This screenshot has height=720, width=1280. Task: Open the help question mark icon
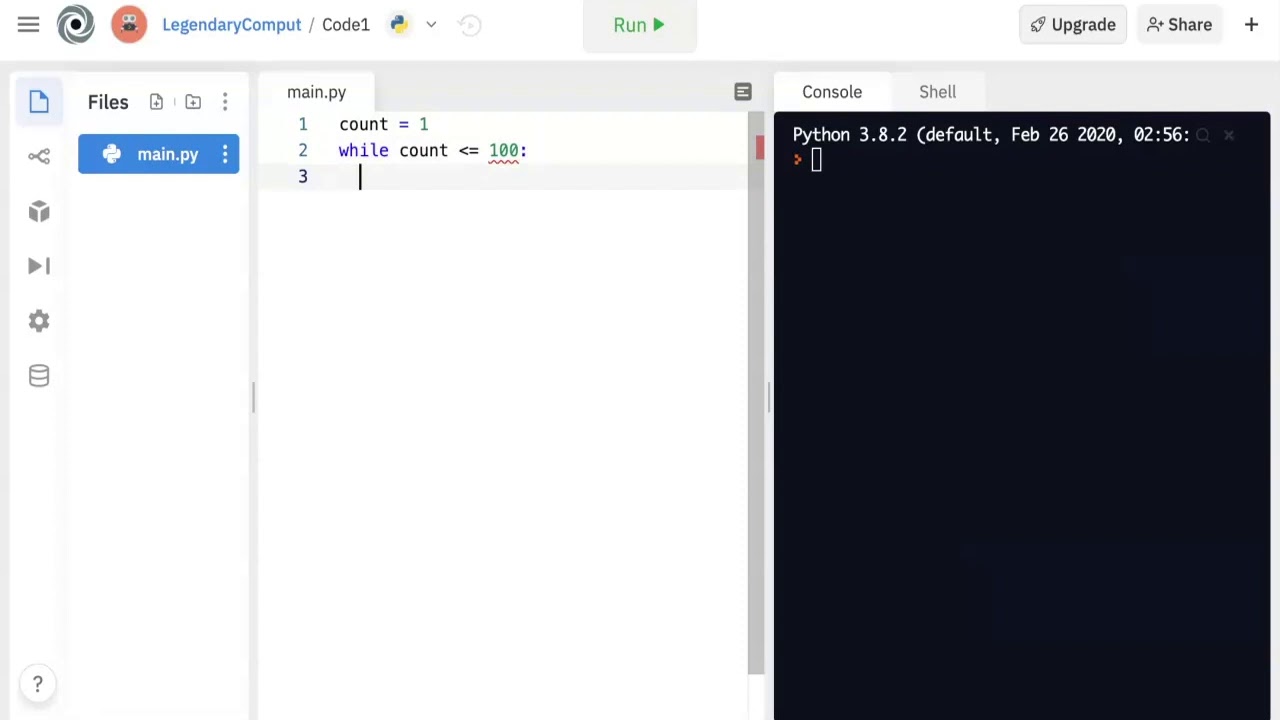[x=38, y=684]
